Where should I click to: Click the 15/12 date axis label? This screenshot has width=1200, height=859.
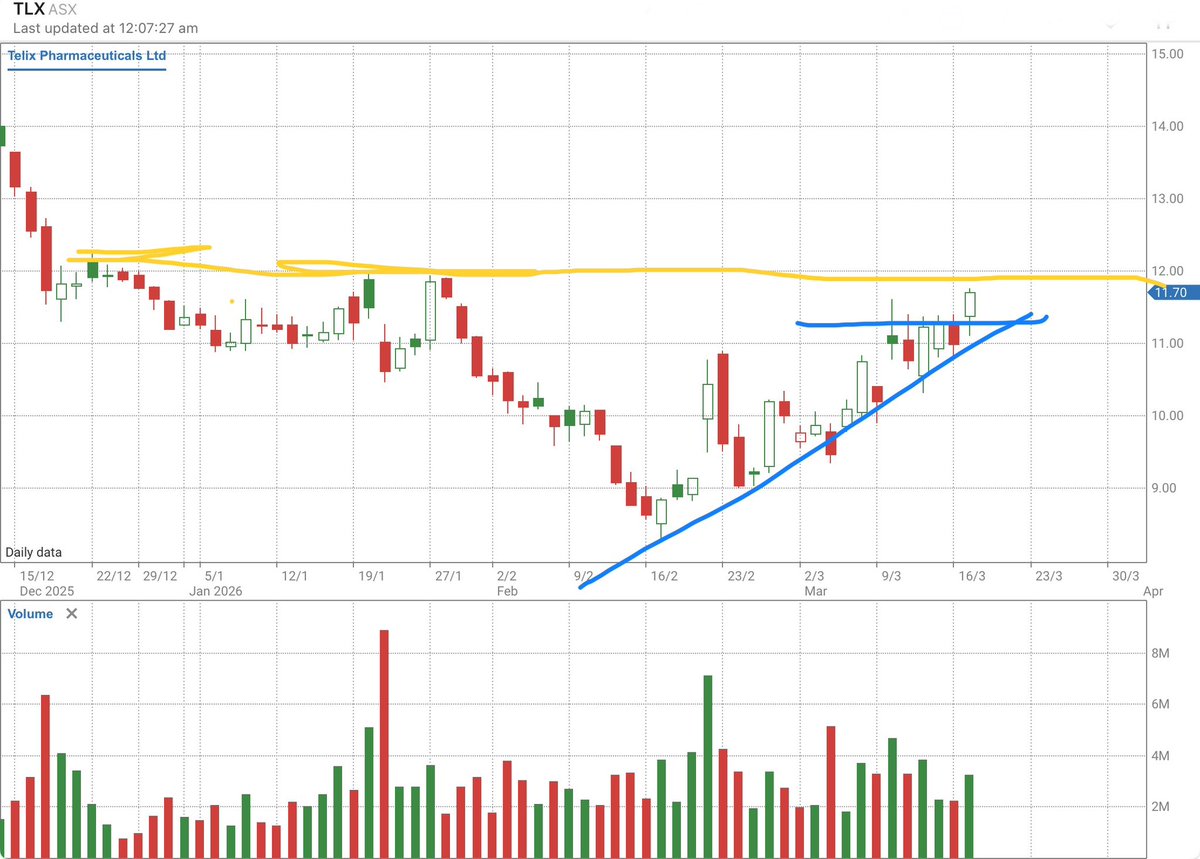[x=37, y=576]
